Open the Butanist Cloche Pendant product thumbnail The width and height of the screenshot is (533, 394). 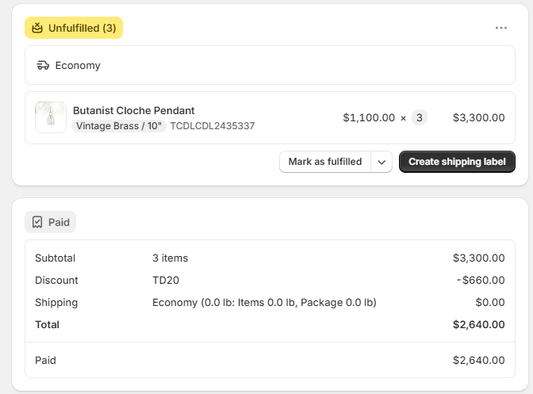(51, 117)
